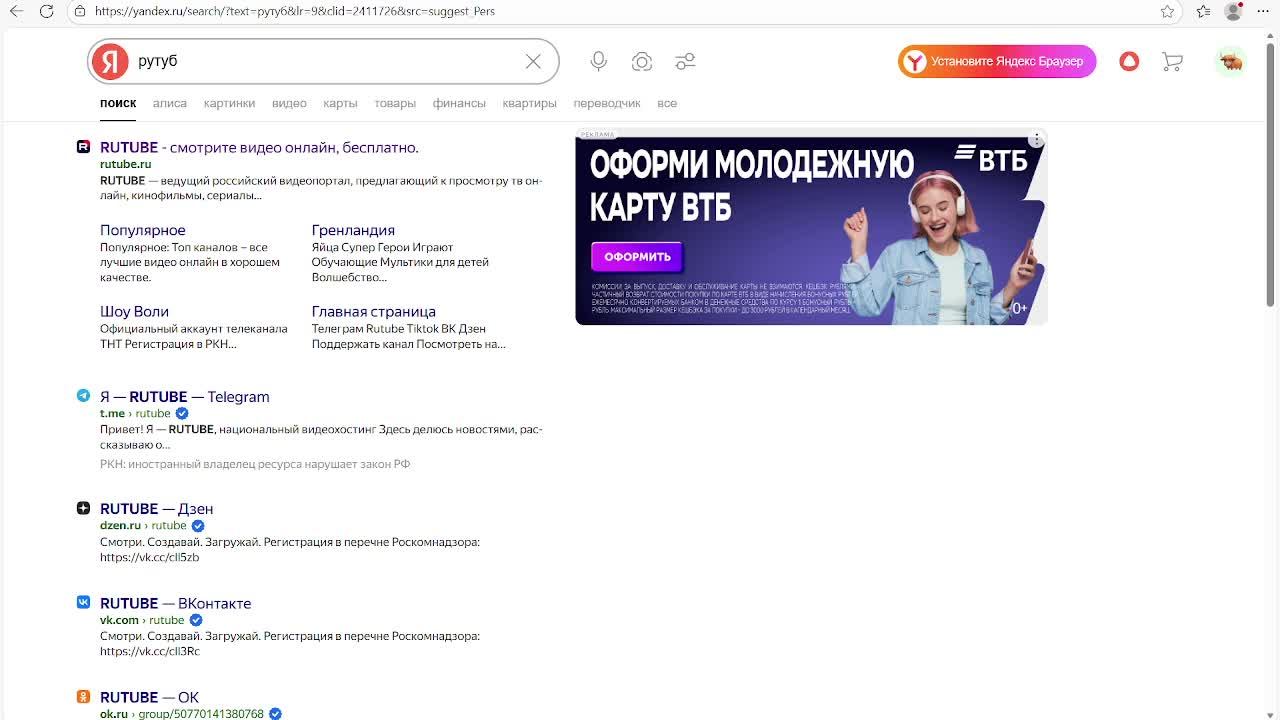Click the verified badge next to vk.com › rutube
The width and height of the screenshot is (1280, 720).
point(196,620)
